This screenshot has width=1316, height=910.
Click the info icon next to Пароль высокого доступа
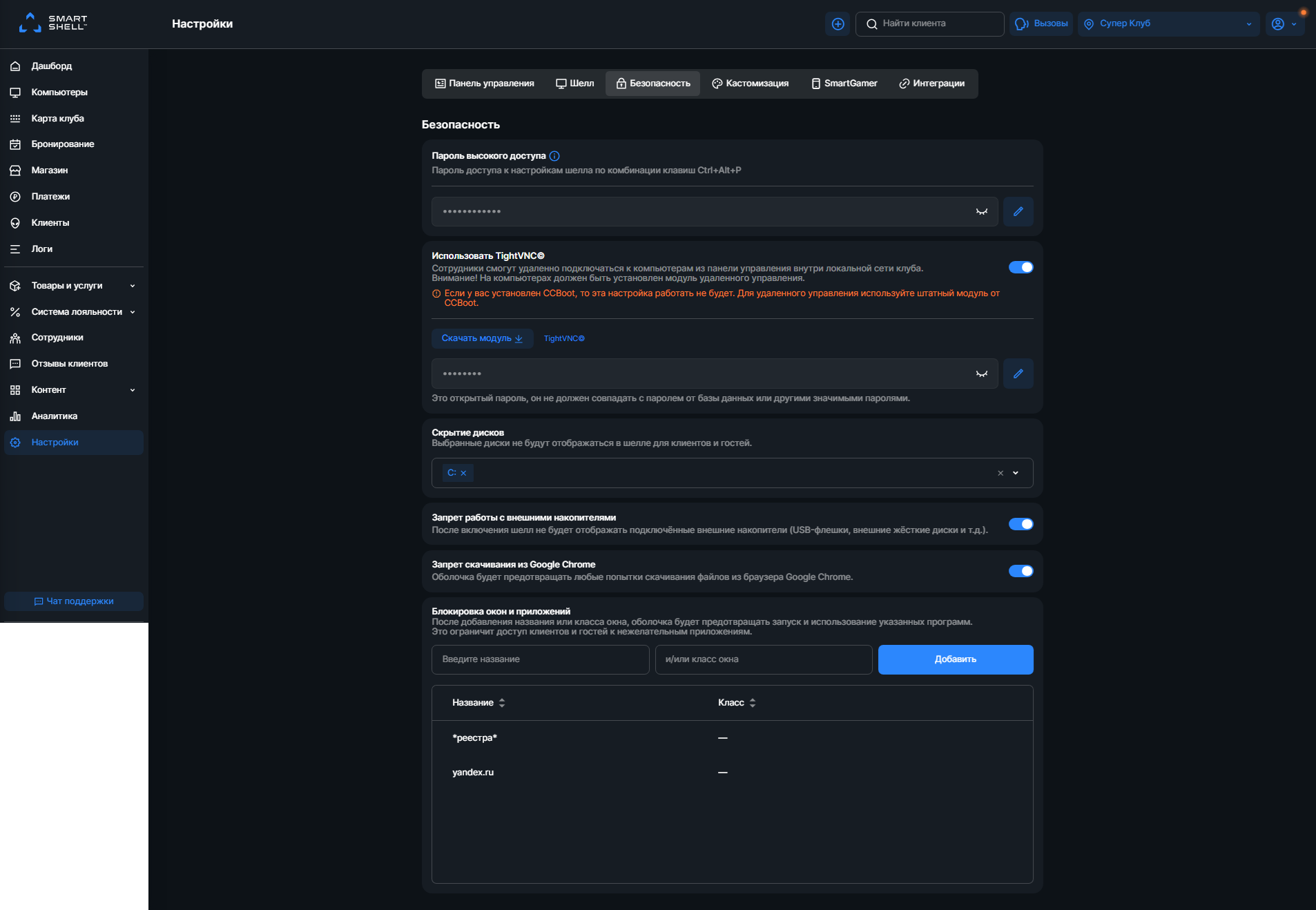click(554, 156)
